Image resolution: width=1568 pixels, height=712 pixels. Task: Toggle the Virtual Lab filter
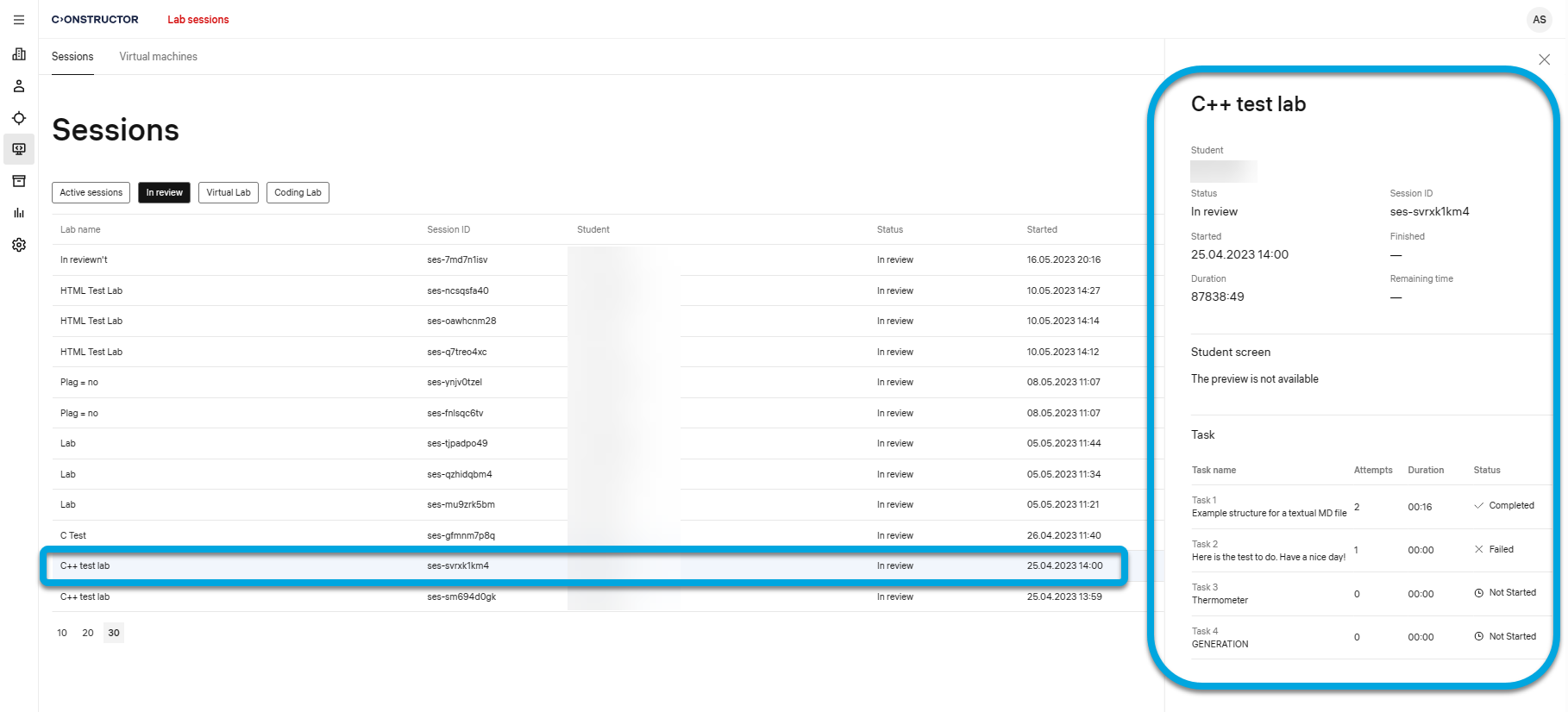229,193
